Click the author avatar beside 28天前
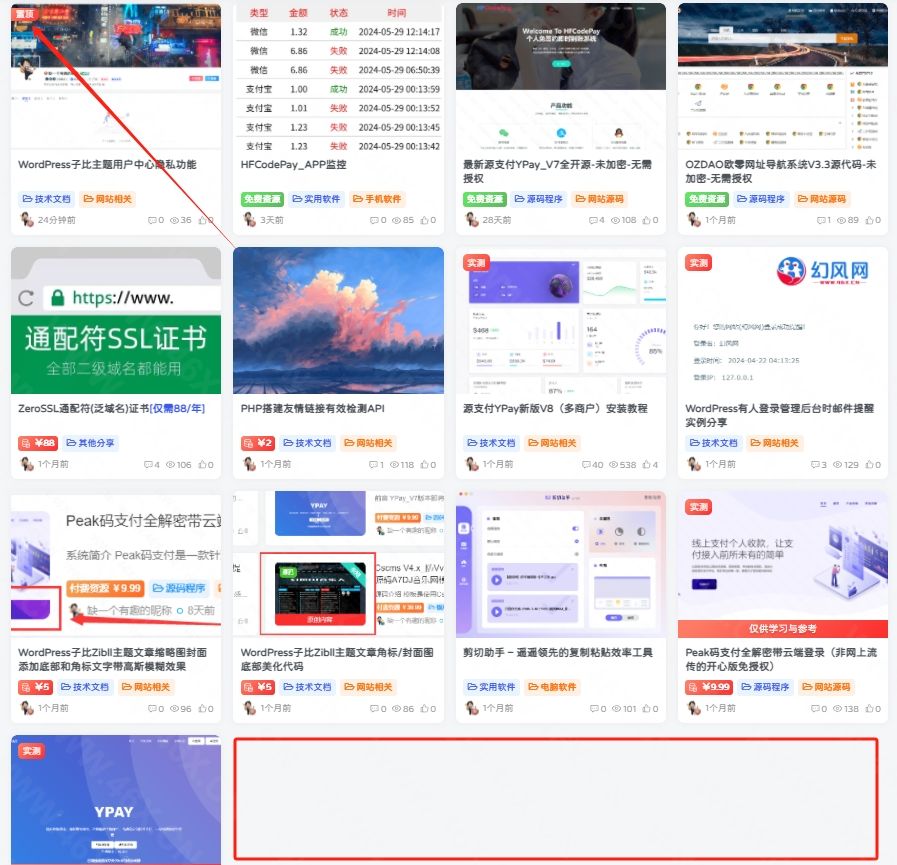 pos(472,219)
